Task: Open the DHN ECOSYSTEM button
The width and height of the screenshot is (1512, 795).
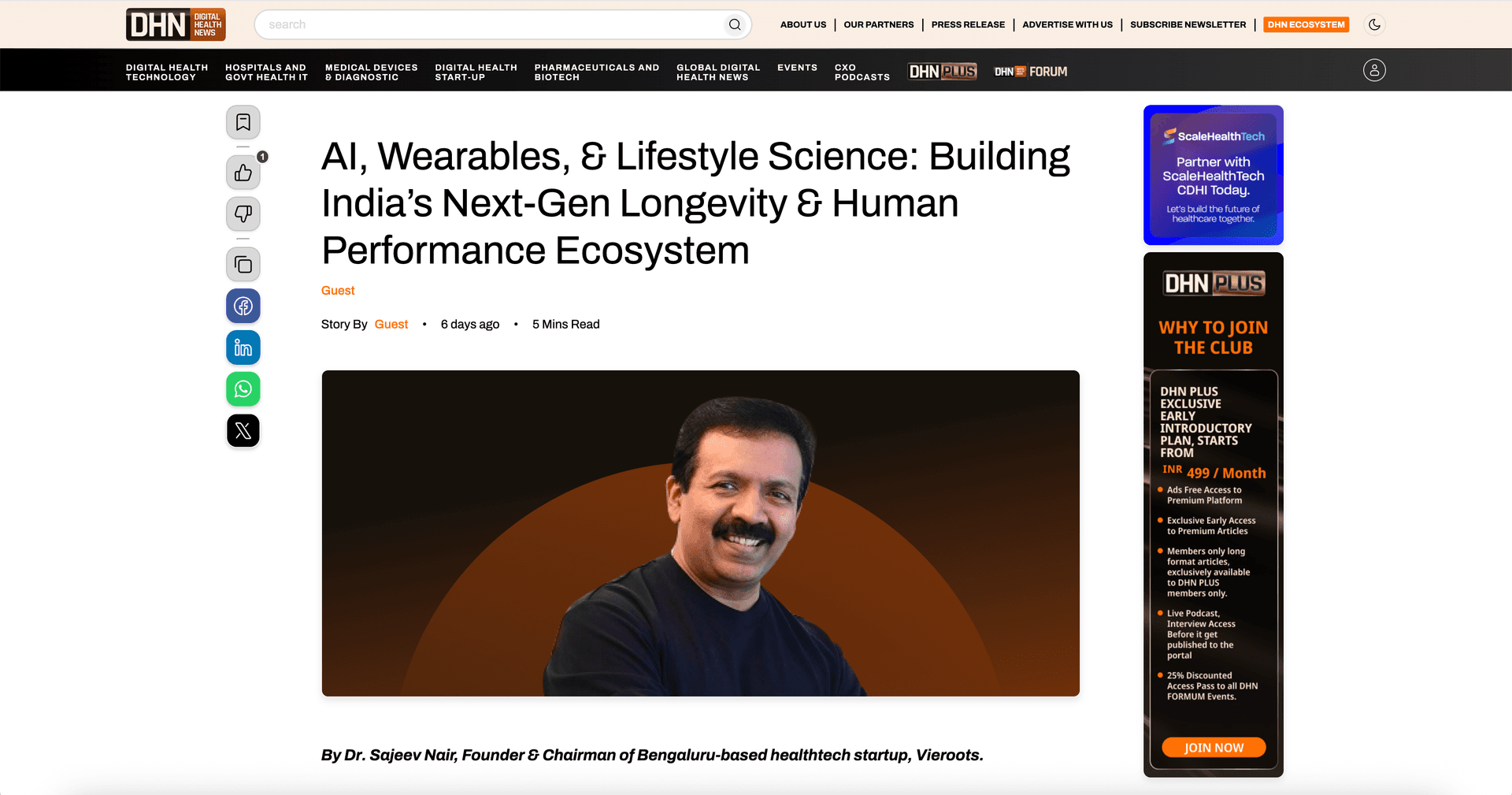Action: tap(1305, 24)
